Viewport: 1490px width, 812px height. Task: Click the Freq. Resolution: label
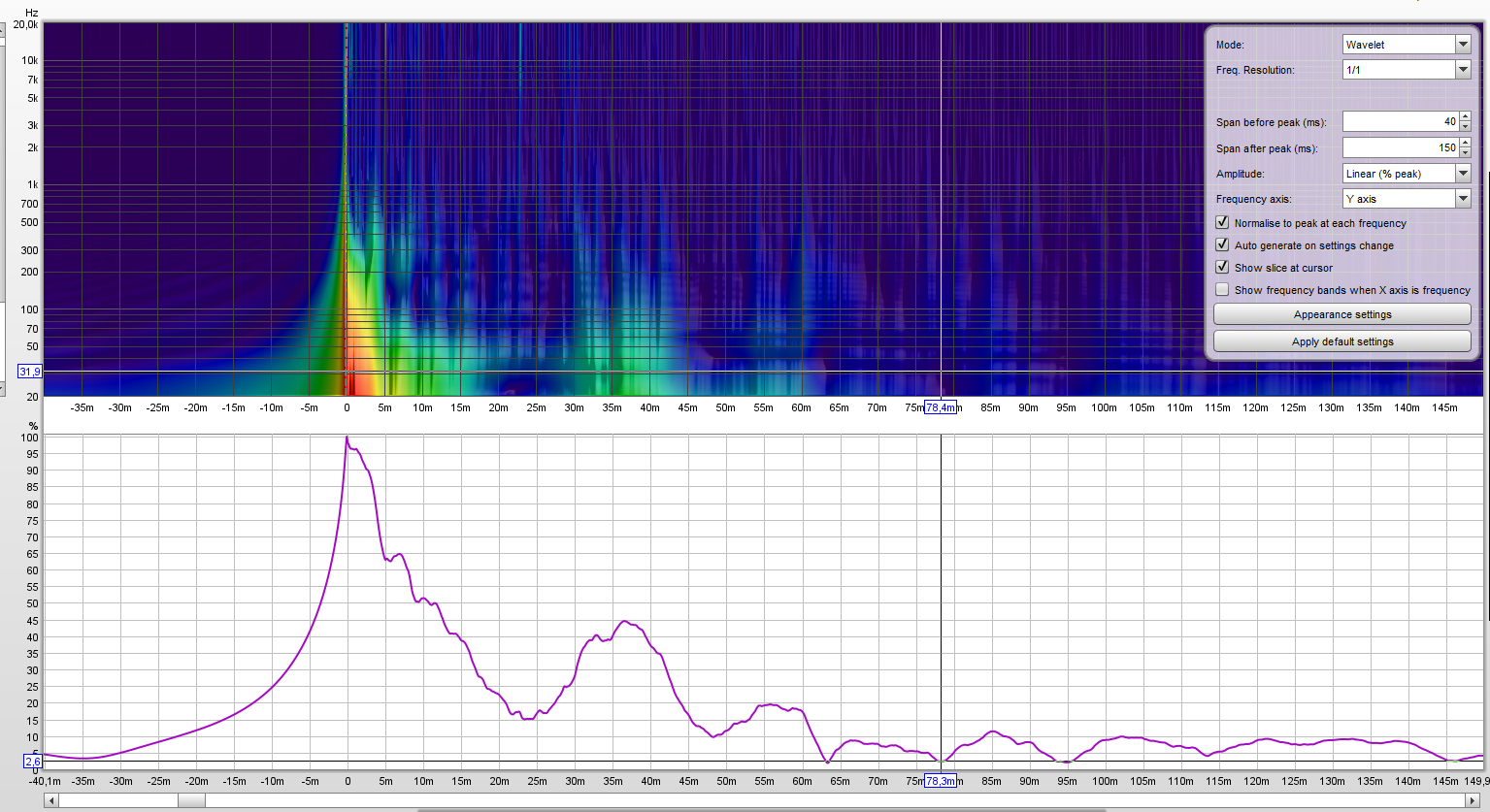[x=1255, y=70]
